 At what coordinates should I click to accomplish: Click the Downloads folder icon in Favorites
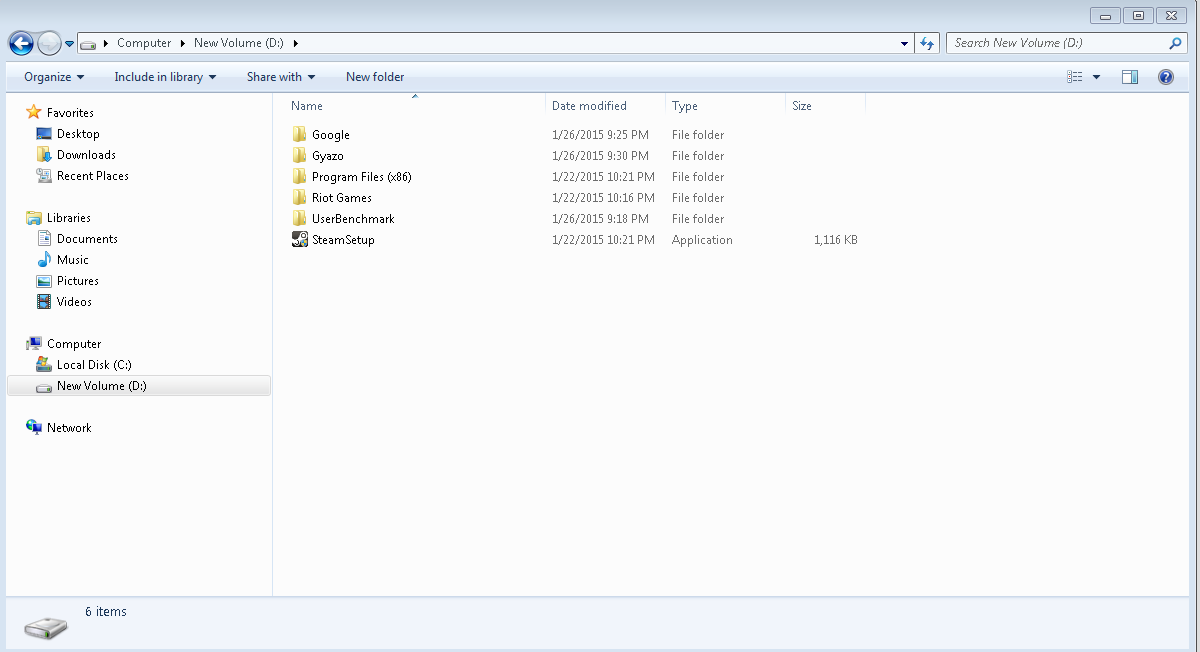pos(44,155)
